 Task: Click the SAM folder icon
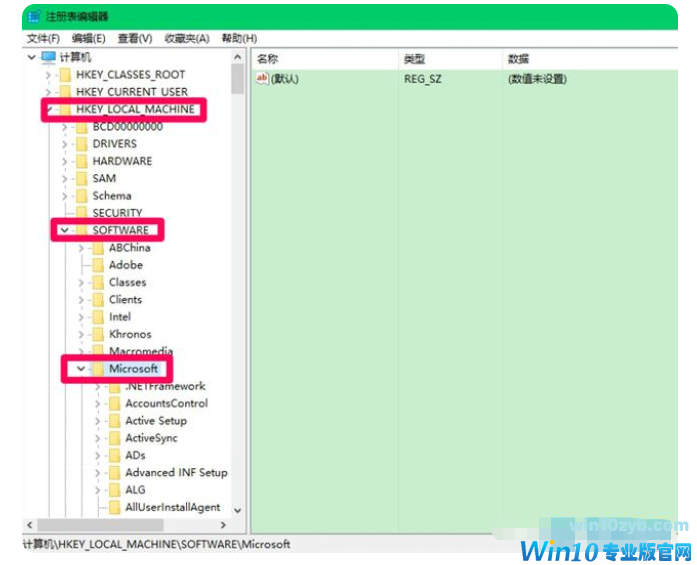click(x=82, y=179)
